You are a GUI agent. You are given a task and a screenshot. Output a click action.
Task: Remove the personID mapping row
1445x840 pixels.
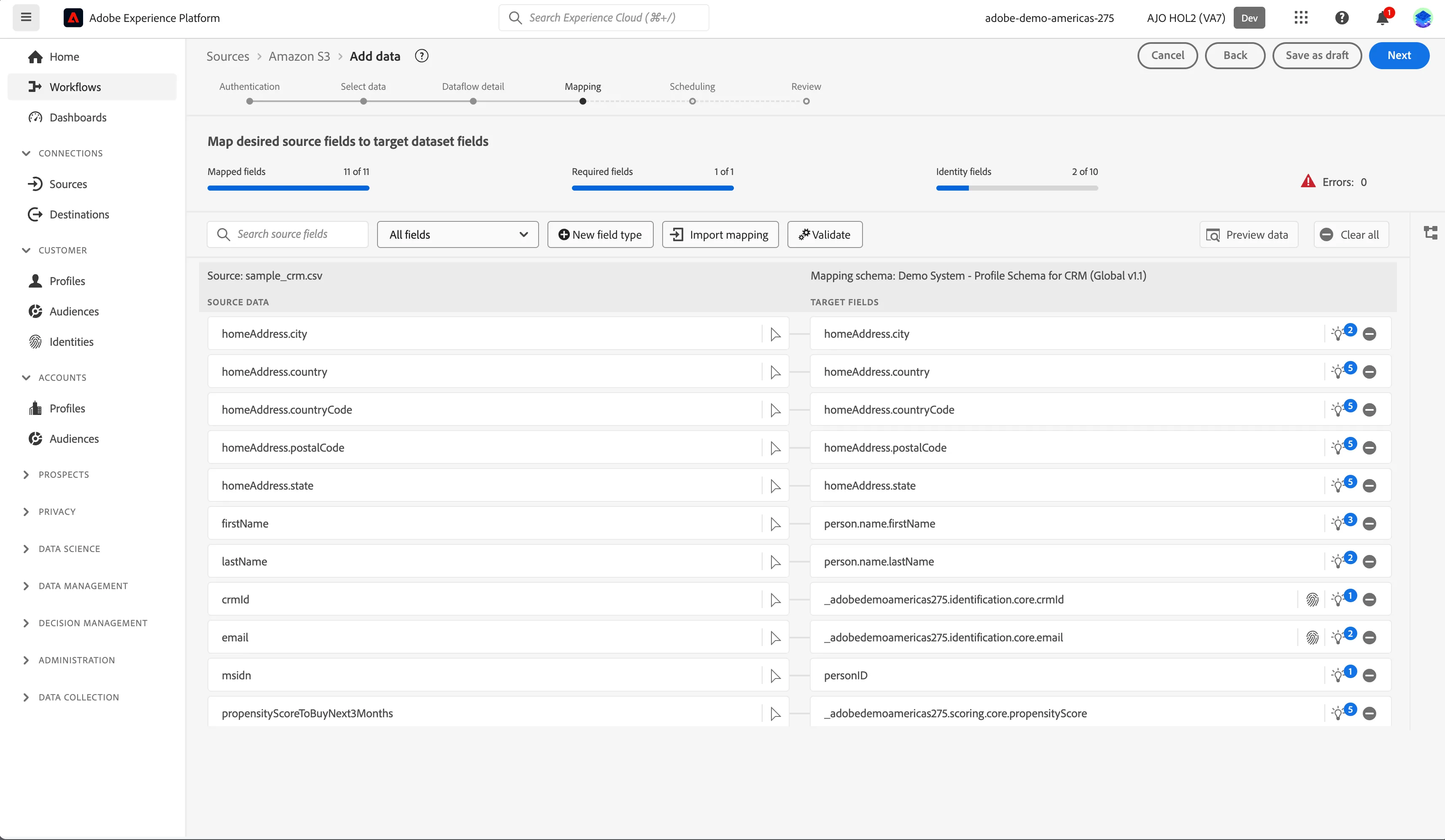pyautogui.click(x=1370, y=676)
